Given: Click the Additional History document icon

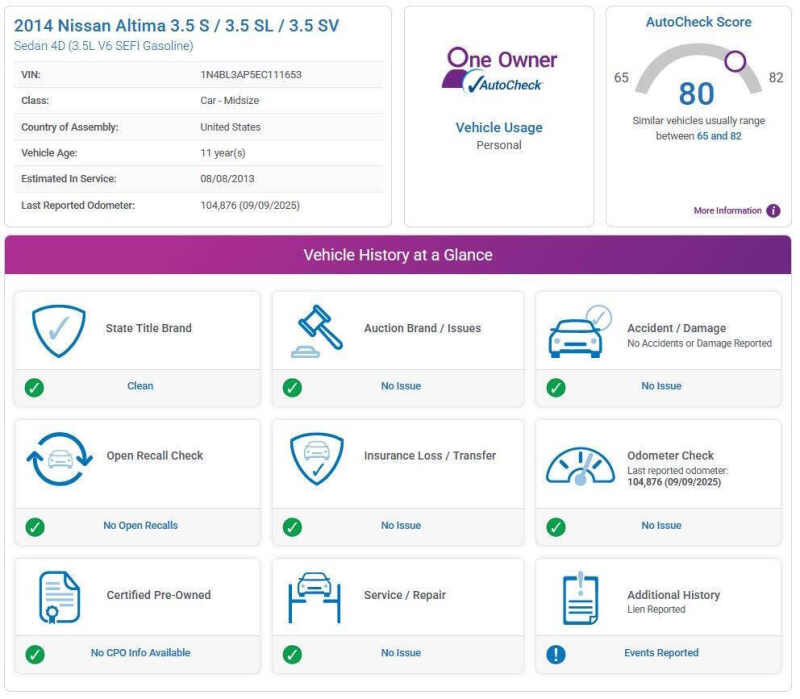Looking at the screenshot, I should (580, 598).
